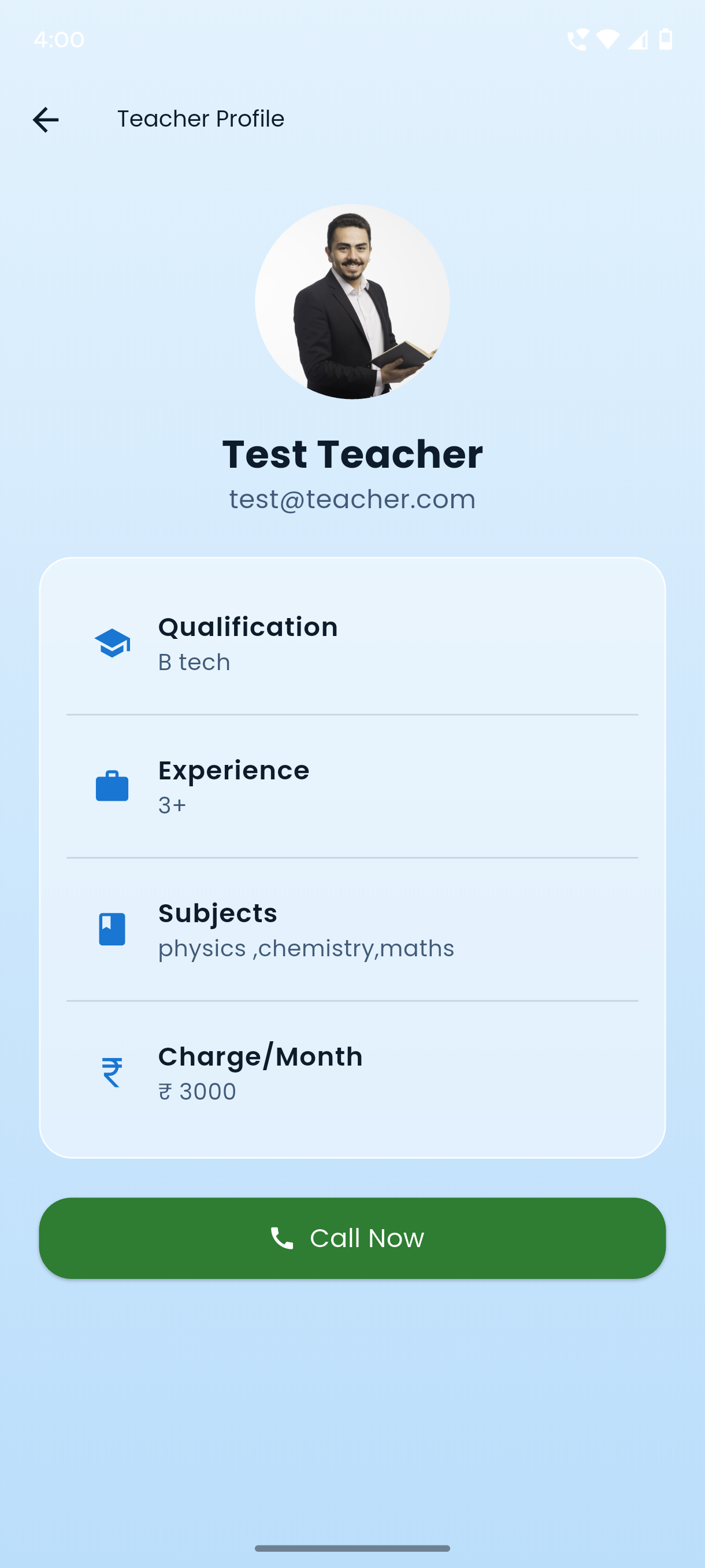Tap the physics, chemistry, maths subject list

coord(306,948)
